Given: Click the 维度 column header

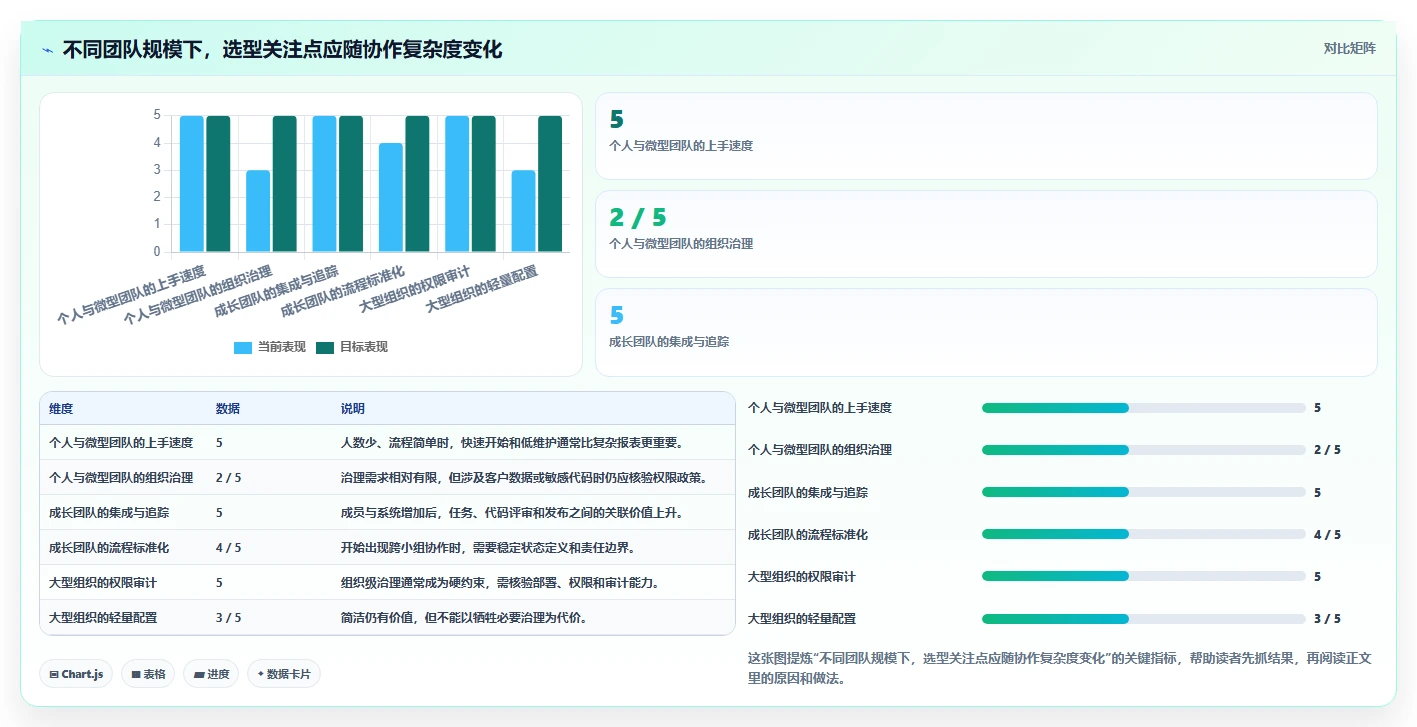Looking at the screenshot, I should pyautogui.click(x=61, y=409).
